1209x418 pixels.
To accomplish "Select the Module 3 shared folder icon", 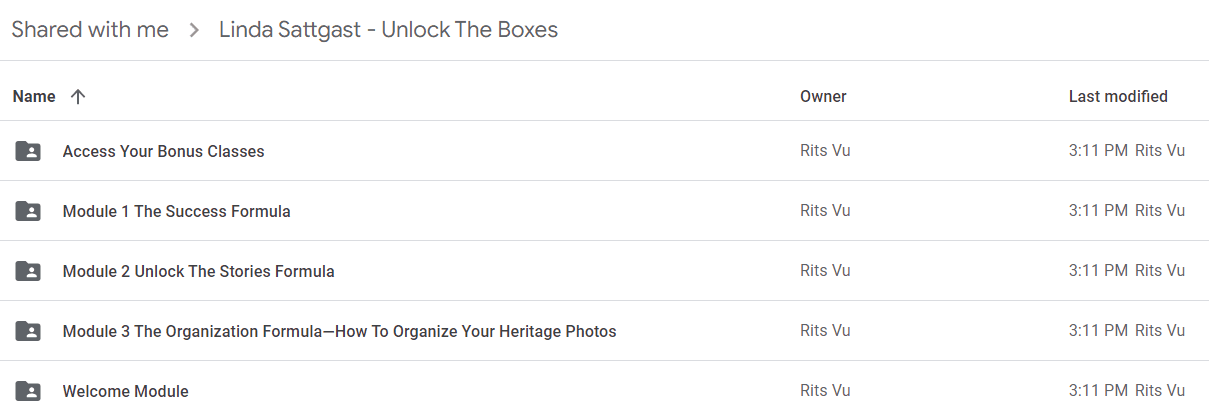I will [x=28, y=331].
